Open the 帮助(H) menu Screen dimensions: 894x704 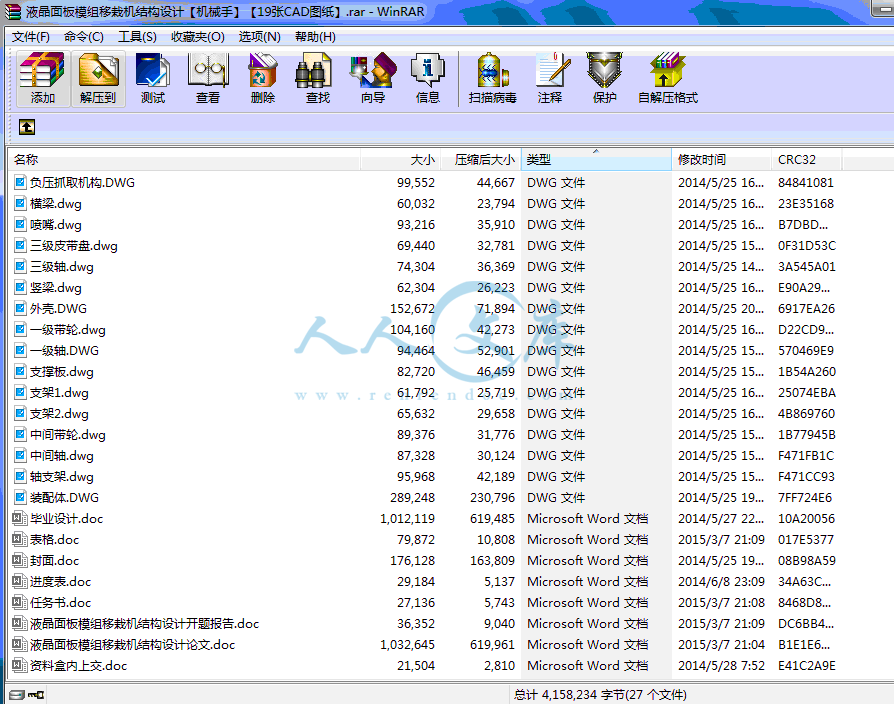(315, 37)
